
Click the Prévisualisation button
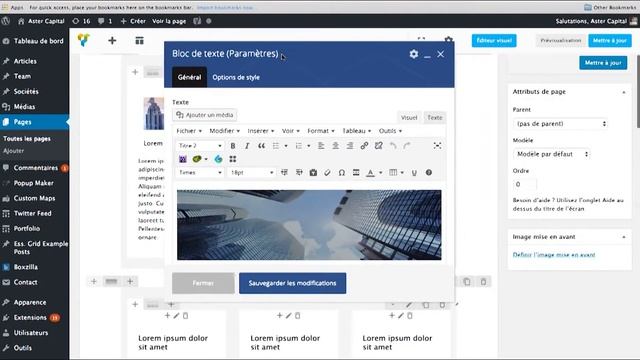click(x=560, y=40)
